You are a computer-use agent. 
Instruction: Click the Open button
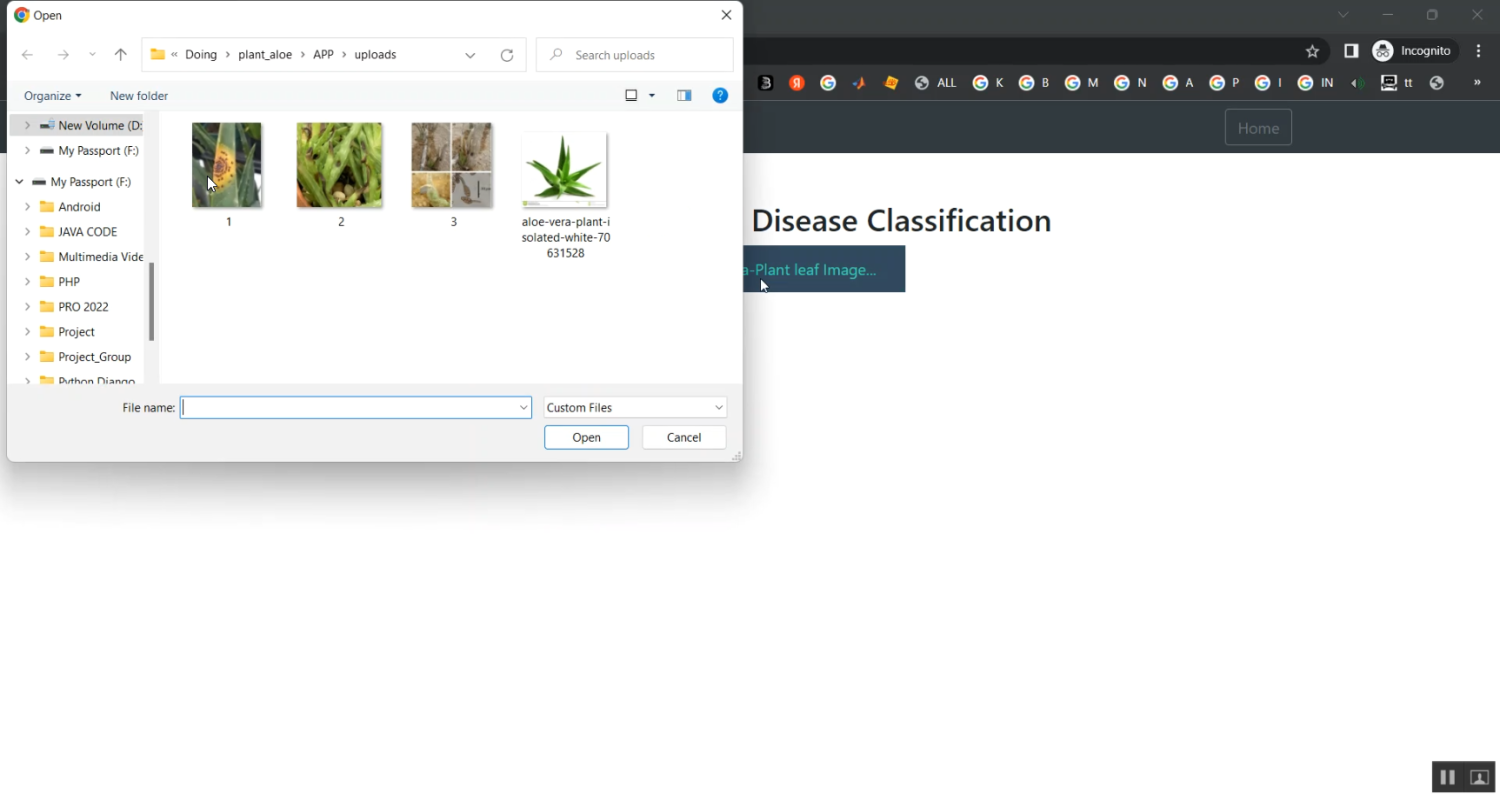click(x=587, y=438)
